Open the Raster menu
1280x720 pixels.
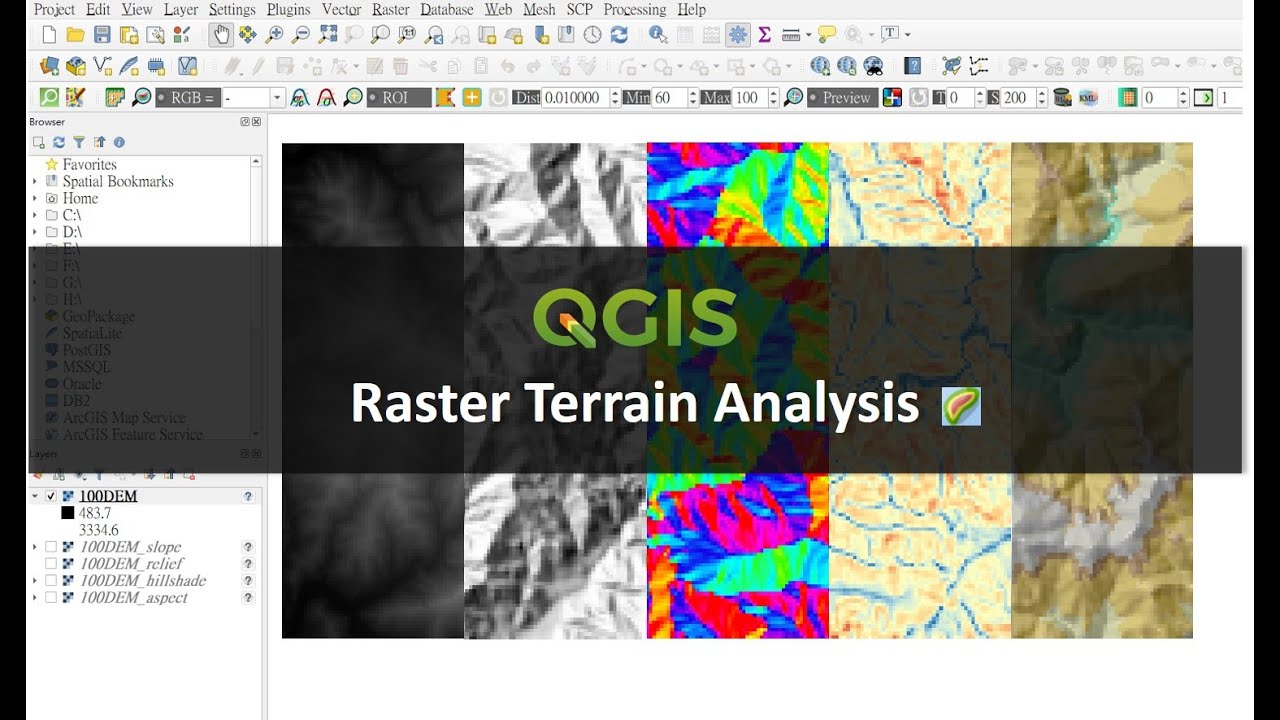point(391,9)
